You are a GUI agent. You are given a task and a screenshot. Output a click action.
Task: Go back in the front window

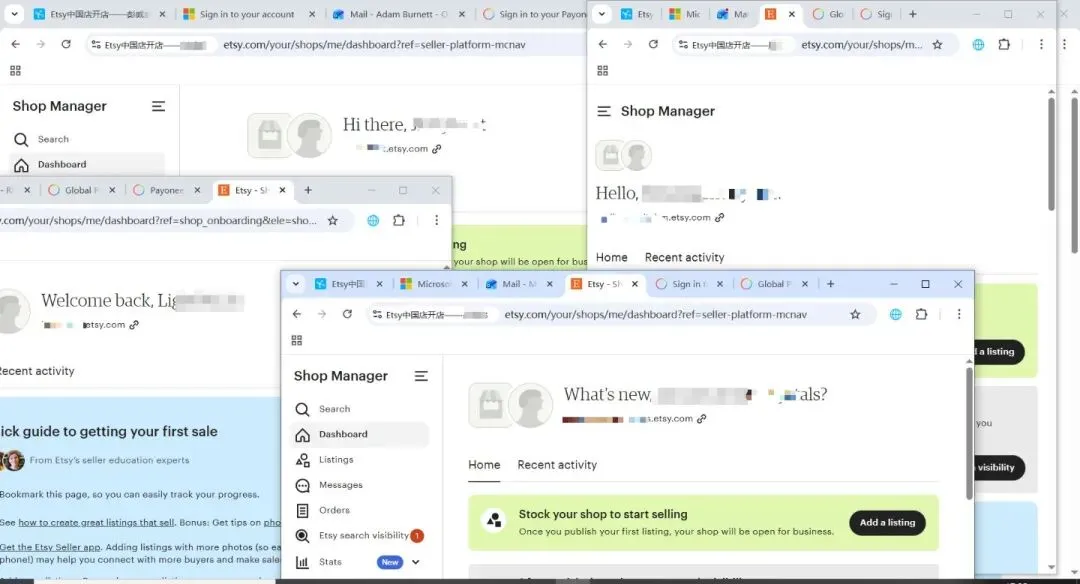pos(297,314)
